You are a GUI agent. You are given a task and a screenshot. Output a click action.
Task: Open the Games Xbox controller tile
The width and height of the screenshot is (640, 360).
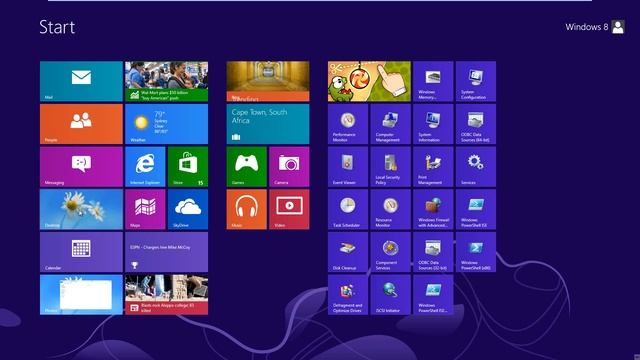coord(247,167)
